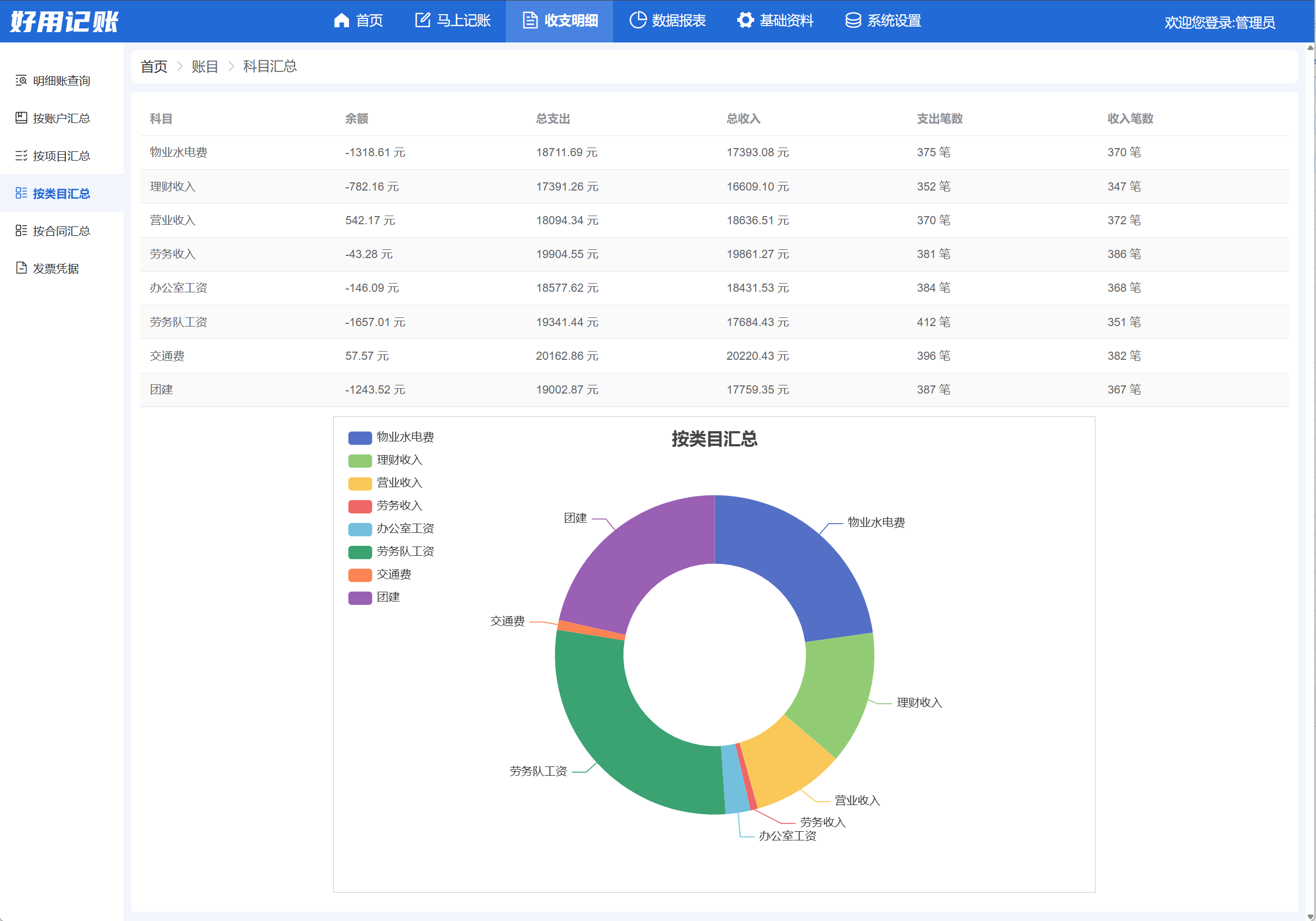
Task: Click the 科目汇总 breadcrumb
Action: click(x=270, y=66)
